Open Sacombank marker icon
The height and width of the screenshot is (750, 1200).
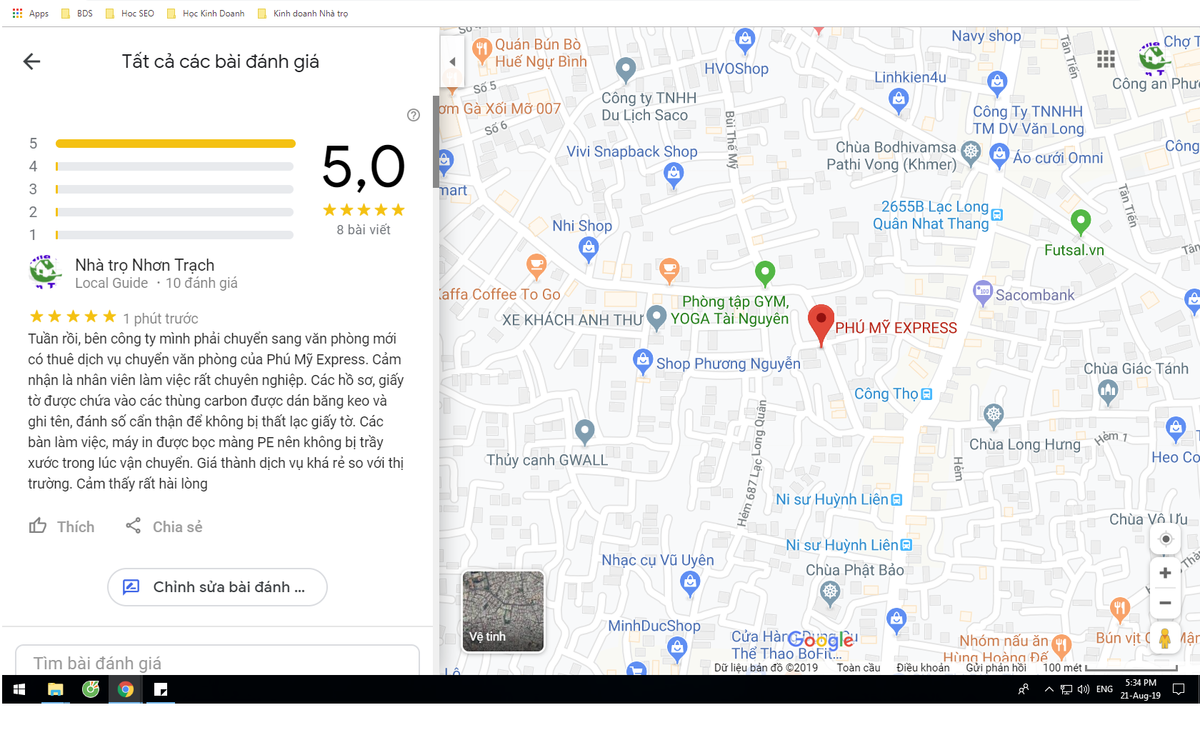coord(982,293)
